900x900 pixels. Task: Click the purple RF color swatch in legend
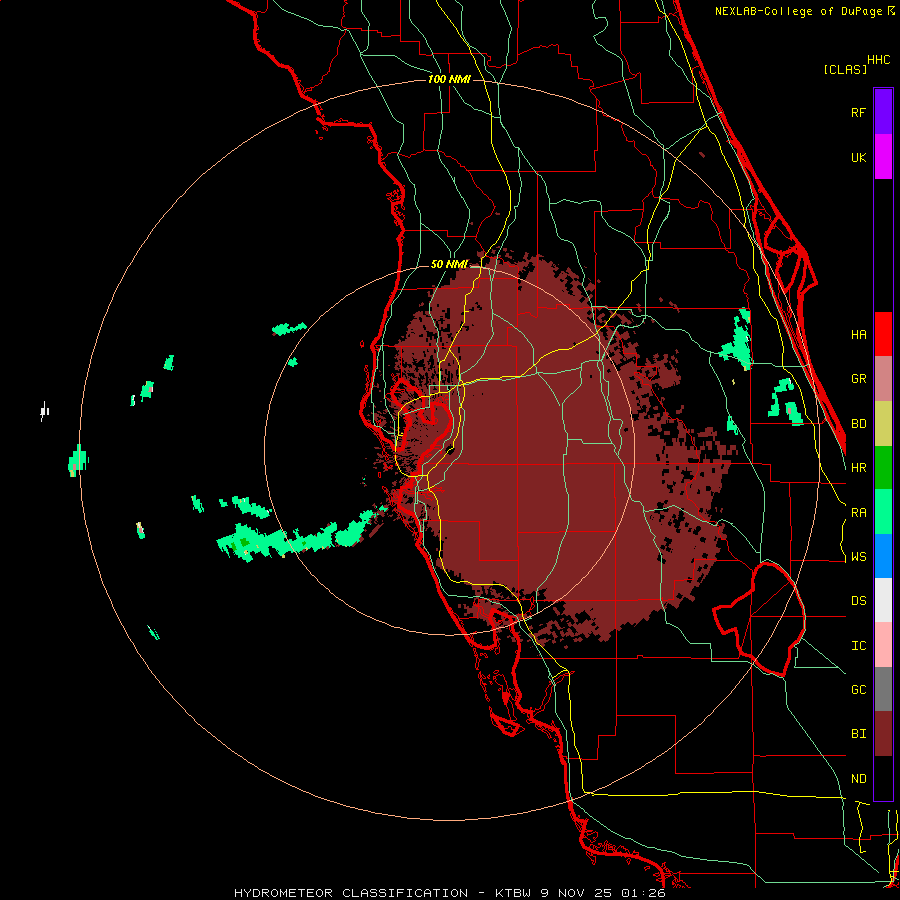tap(883, 112)
